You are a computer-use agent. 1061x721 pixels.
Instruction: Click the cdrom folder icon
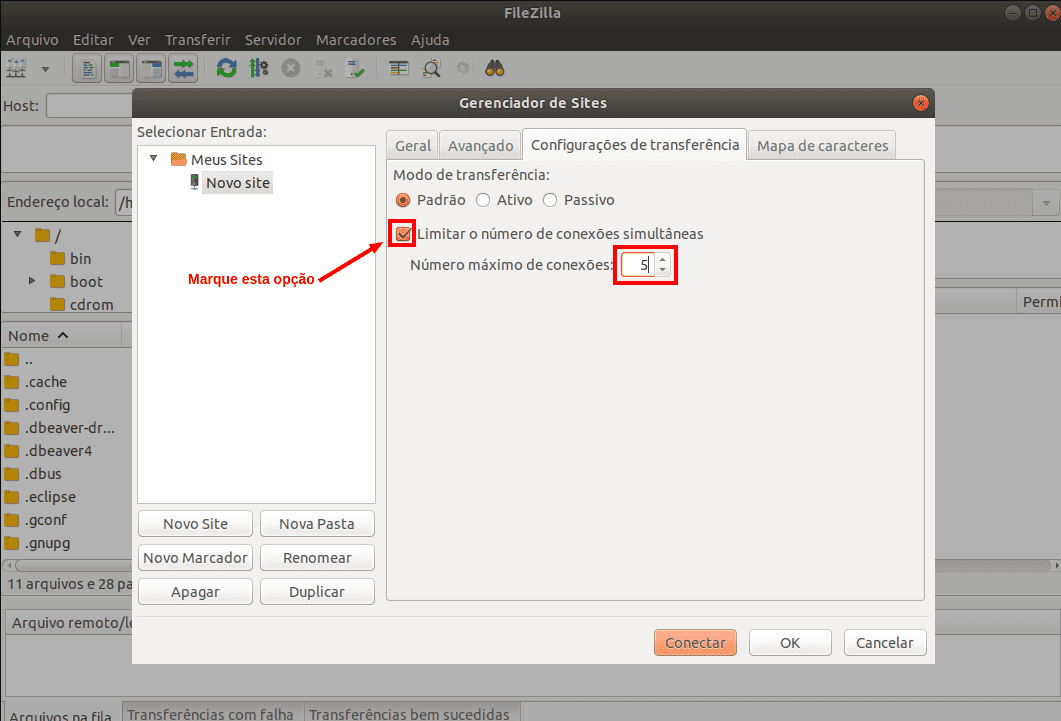58,304
